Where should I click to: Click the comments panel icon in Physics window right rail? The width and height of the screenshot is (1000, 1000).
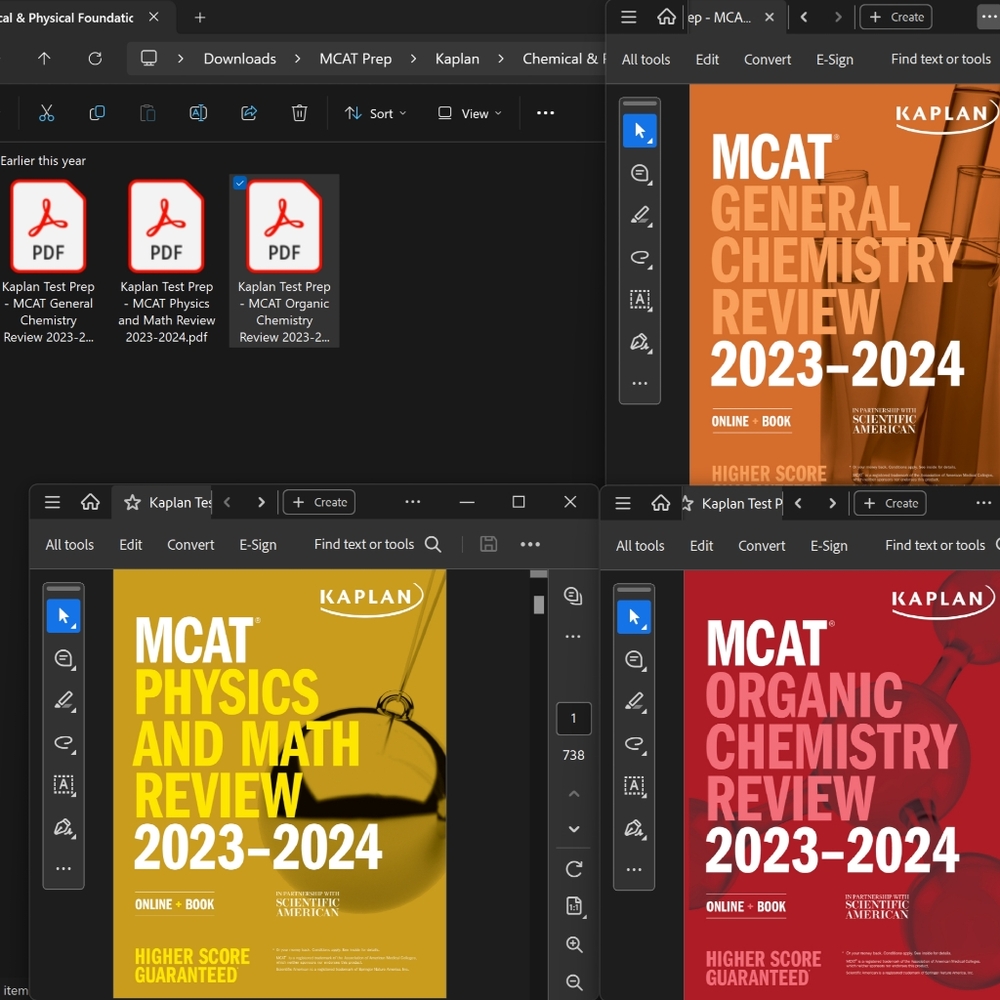coord(573,596)
